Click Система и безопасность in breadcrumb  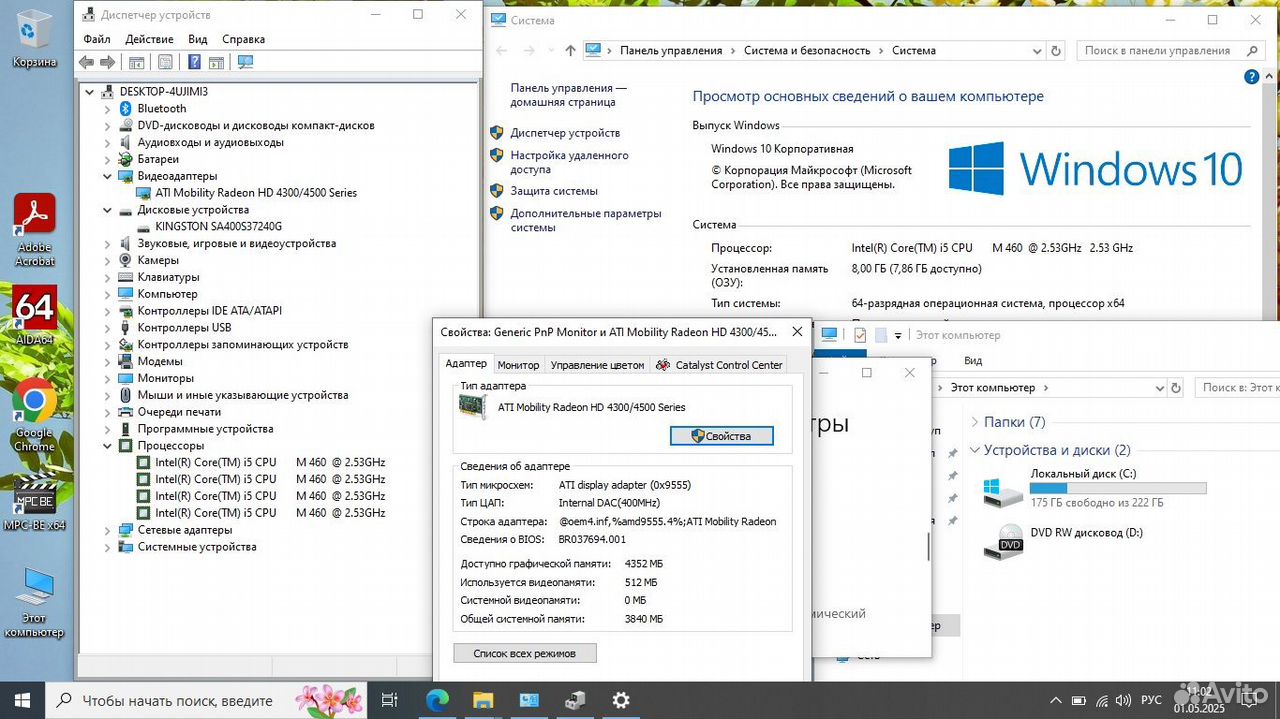(806, 50)
